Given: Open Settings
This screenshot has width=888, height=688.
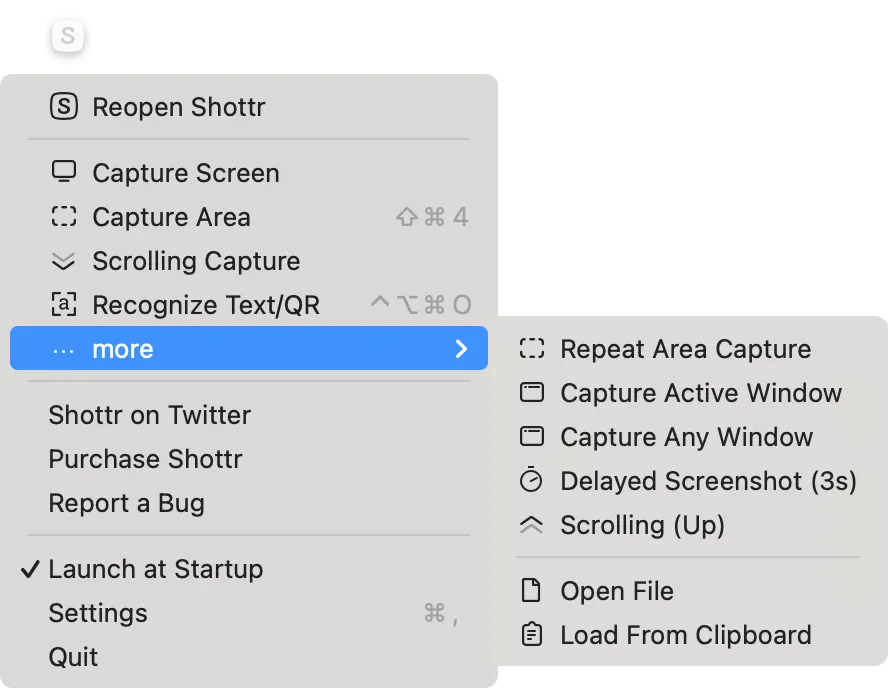Looking at the screenshot, I should click(x=98, y=613).
